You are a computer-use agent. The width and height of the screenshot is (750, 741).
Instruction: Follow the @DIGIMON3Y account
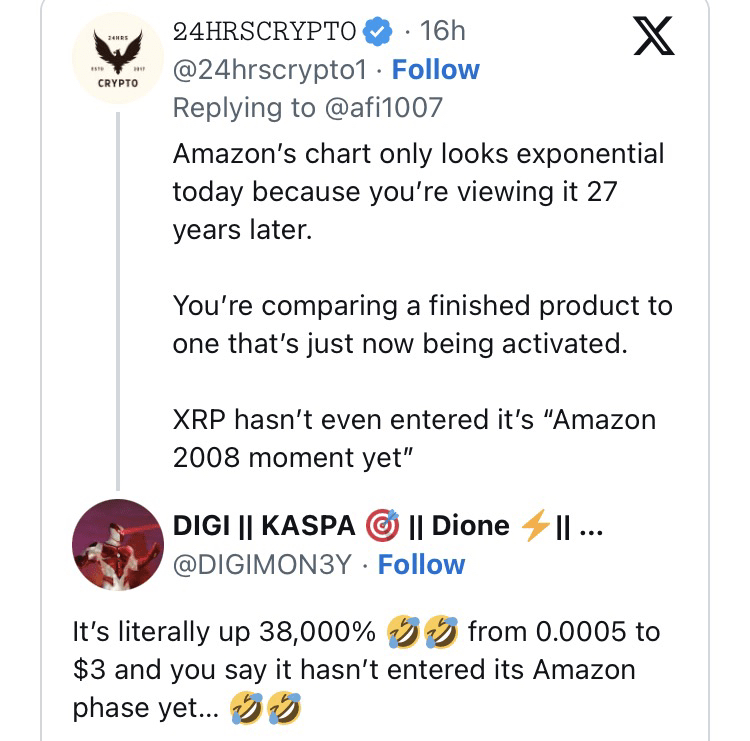pyautogui.click(x=421, y=565)
